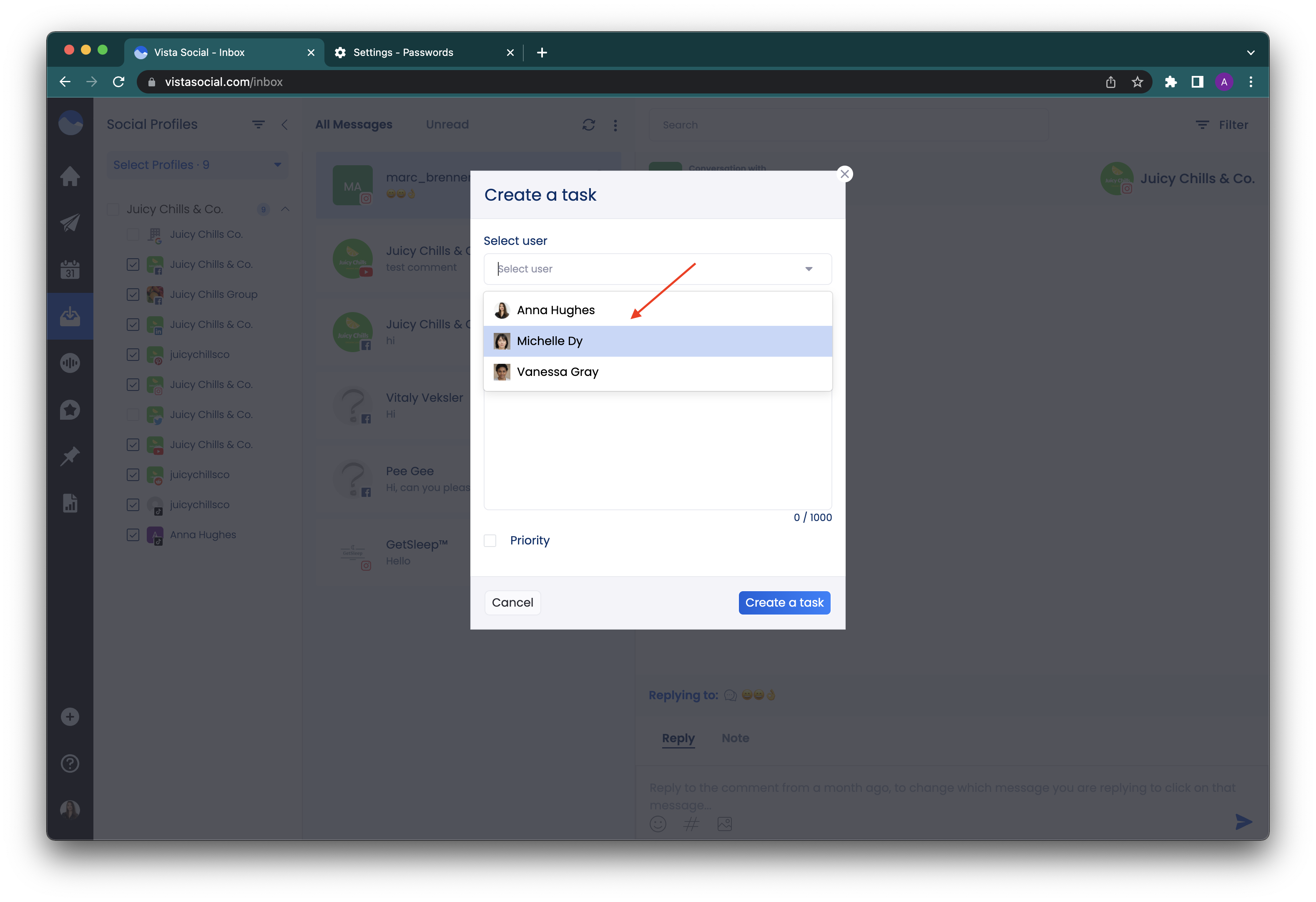This screenshot has height=902, width=1316.
Task: Click the hashtag icon in reply box
Action: [x=691, y=824]
